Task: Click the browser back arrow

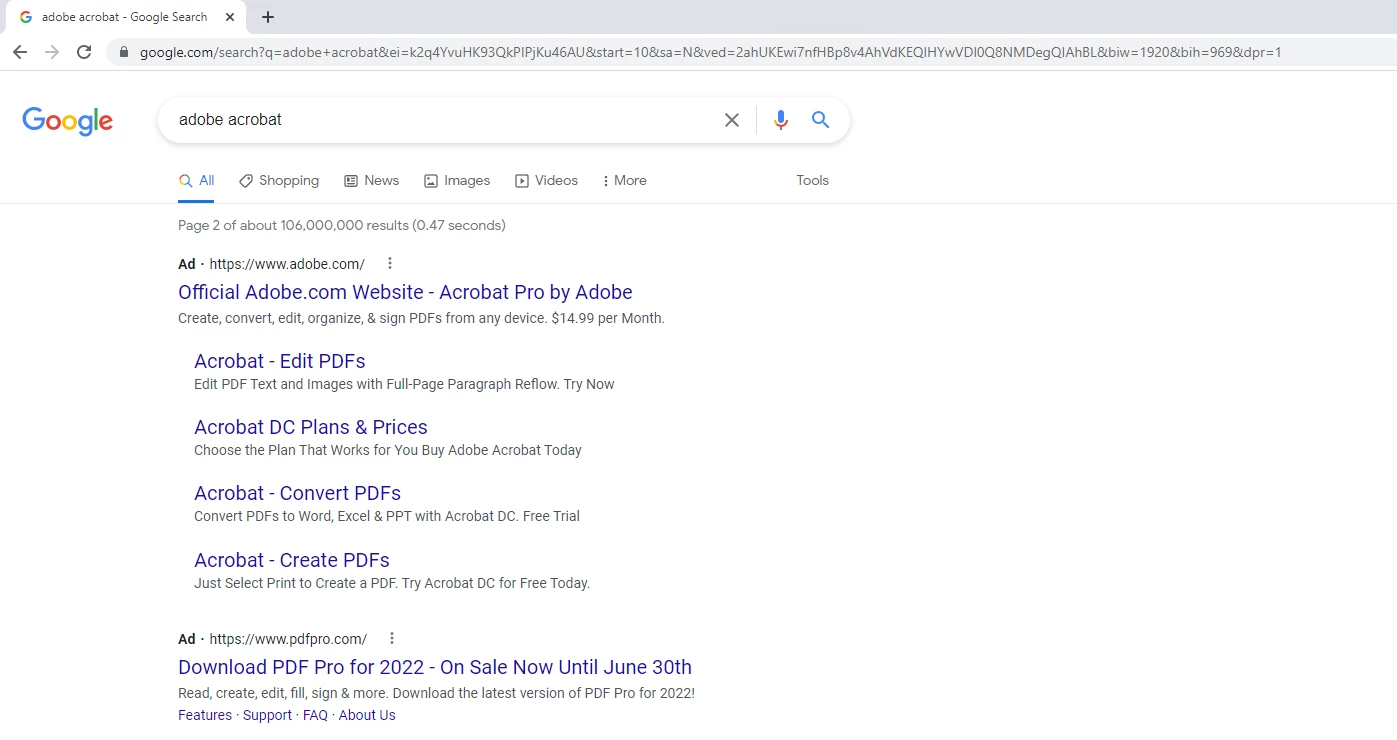Action: (20, 52)
